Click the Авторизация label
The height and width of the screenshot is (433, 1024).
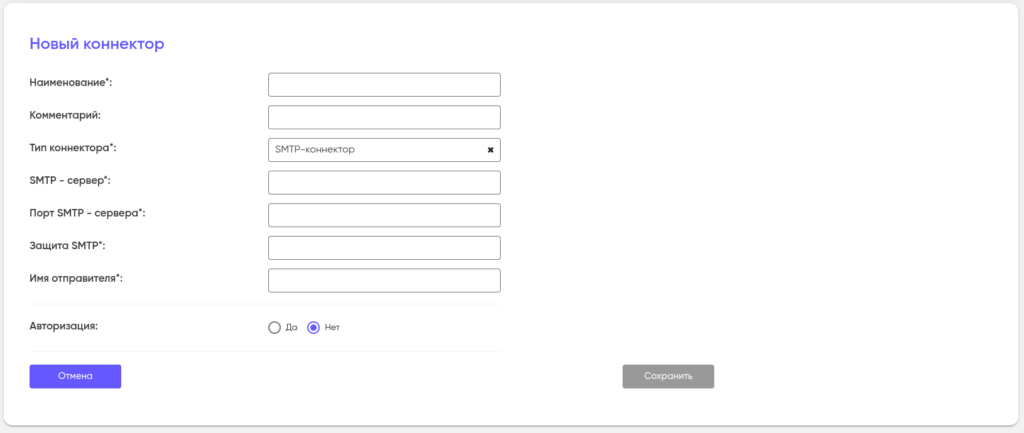pyautogui.click(x=64, y=326)
